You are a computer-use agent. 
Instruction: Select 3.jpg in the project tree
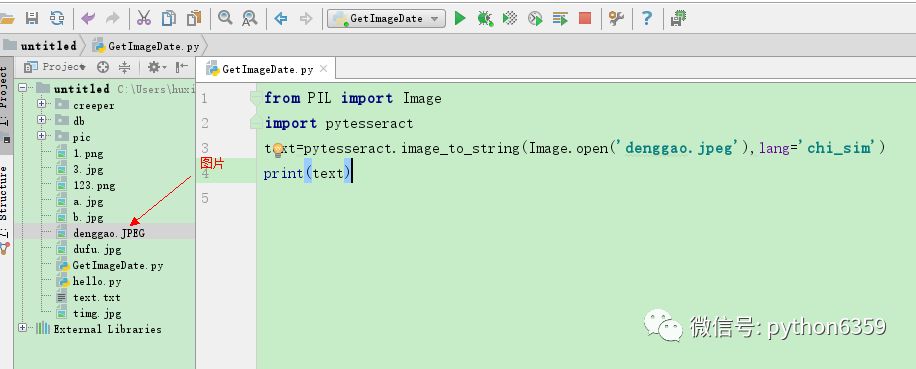point(88,170)
